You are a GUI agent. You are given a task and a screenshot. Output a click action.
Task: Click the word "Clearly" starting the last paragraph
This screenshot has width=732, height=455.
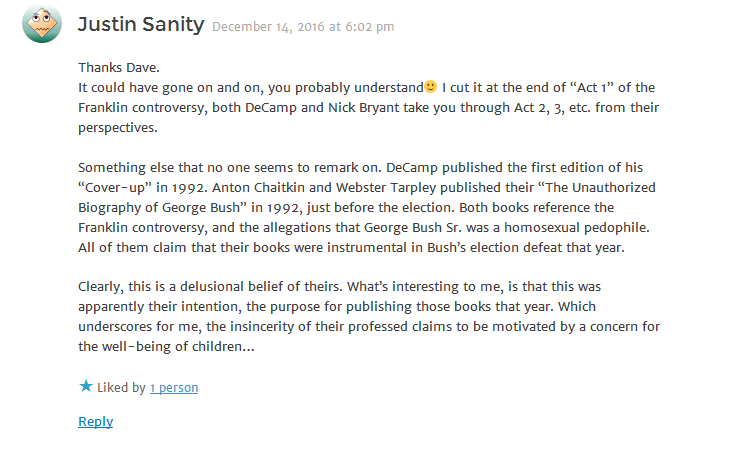(x=99, y=287)
